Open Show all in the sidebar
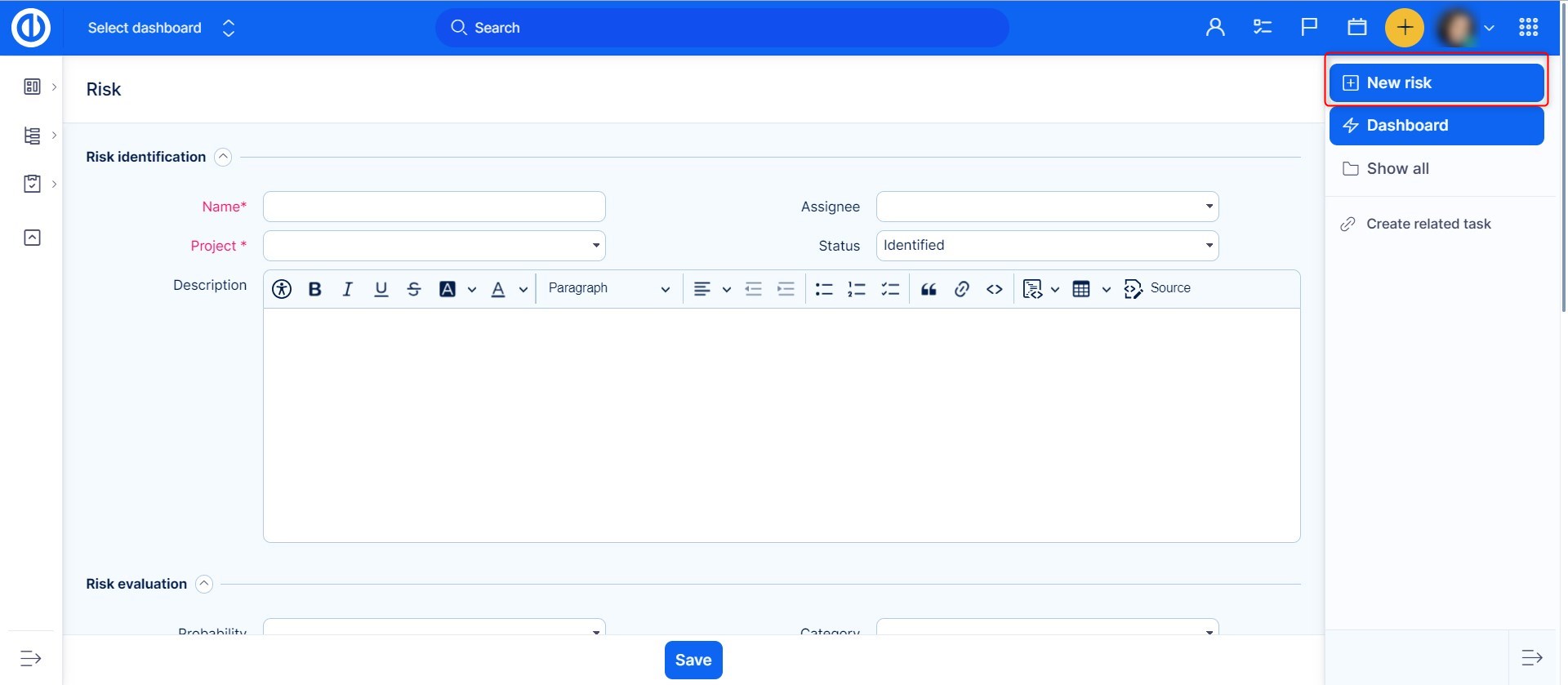The height and width of the screenshot is (685, 1568). click(x=1396, y=169)
